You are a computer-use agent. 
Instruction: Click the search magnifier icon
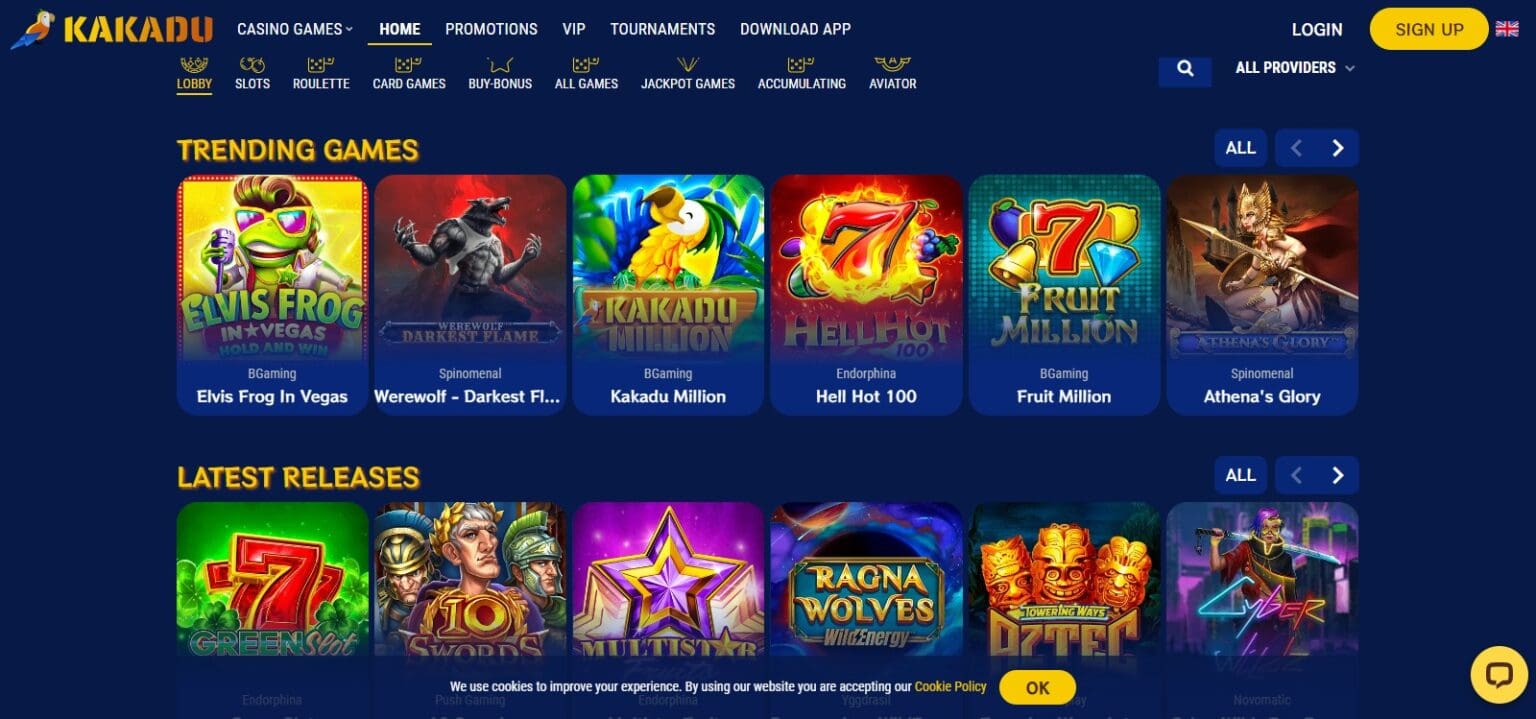pyautogui.click(x=1185, y=68)
